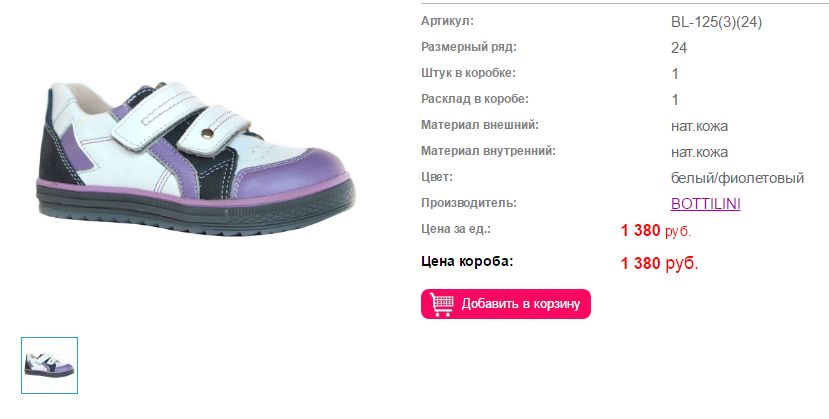Add the shoe to cart via 'Добавить в корзину'
This screenshot has height=419, width=829.
pos(505,304)
